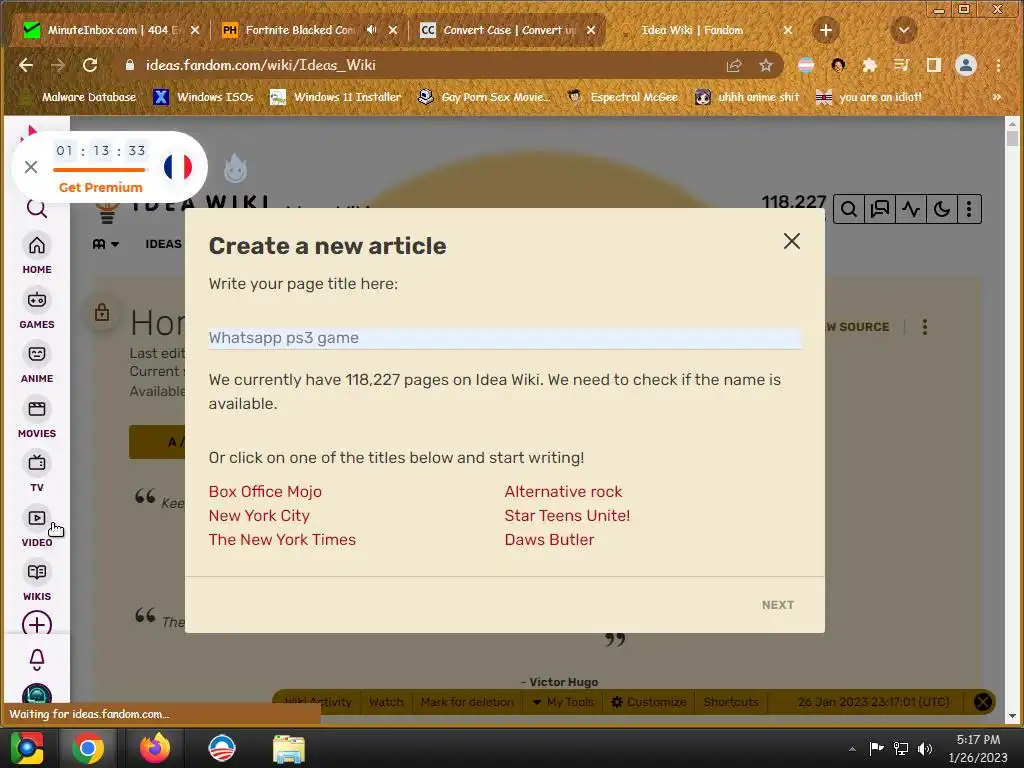Open the tab search dropdown

[x=904, y=30]
